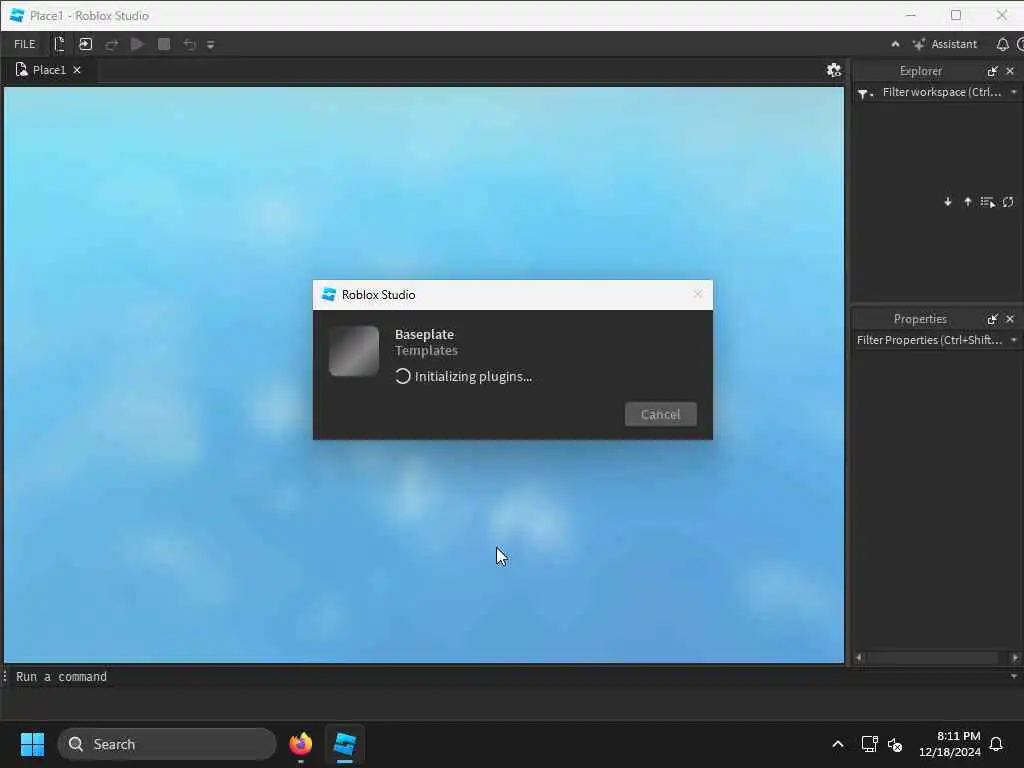
Task: Click the Stop square in the toolbar
Action: (x=164, y=44)
